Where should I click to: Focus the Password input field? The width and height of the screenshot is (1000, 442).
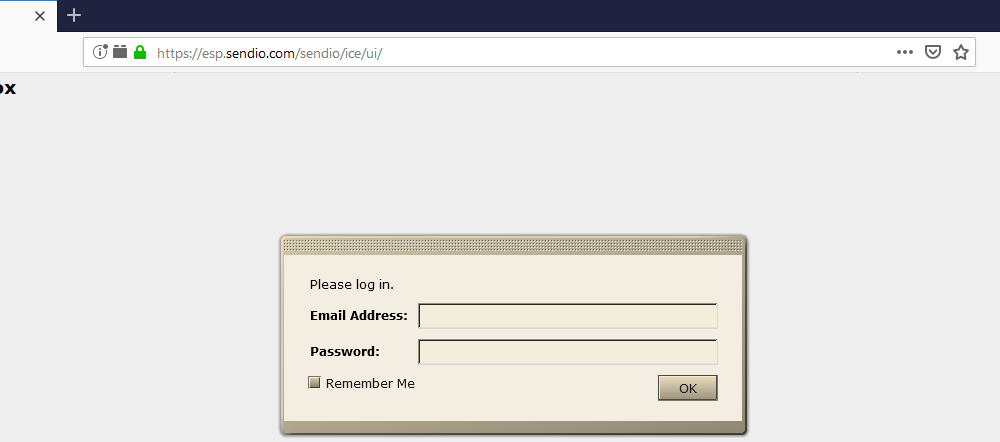coord(568,351)
